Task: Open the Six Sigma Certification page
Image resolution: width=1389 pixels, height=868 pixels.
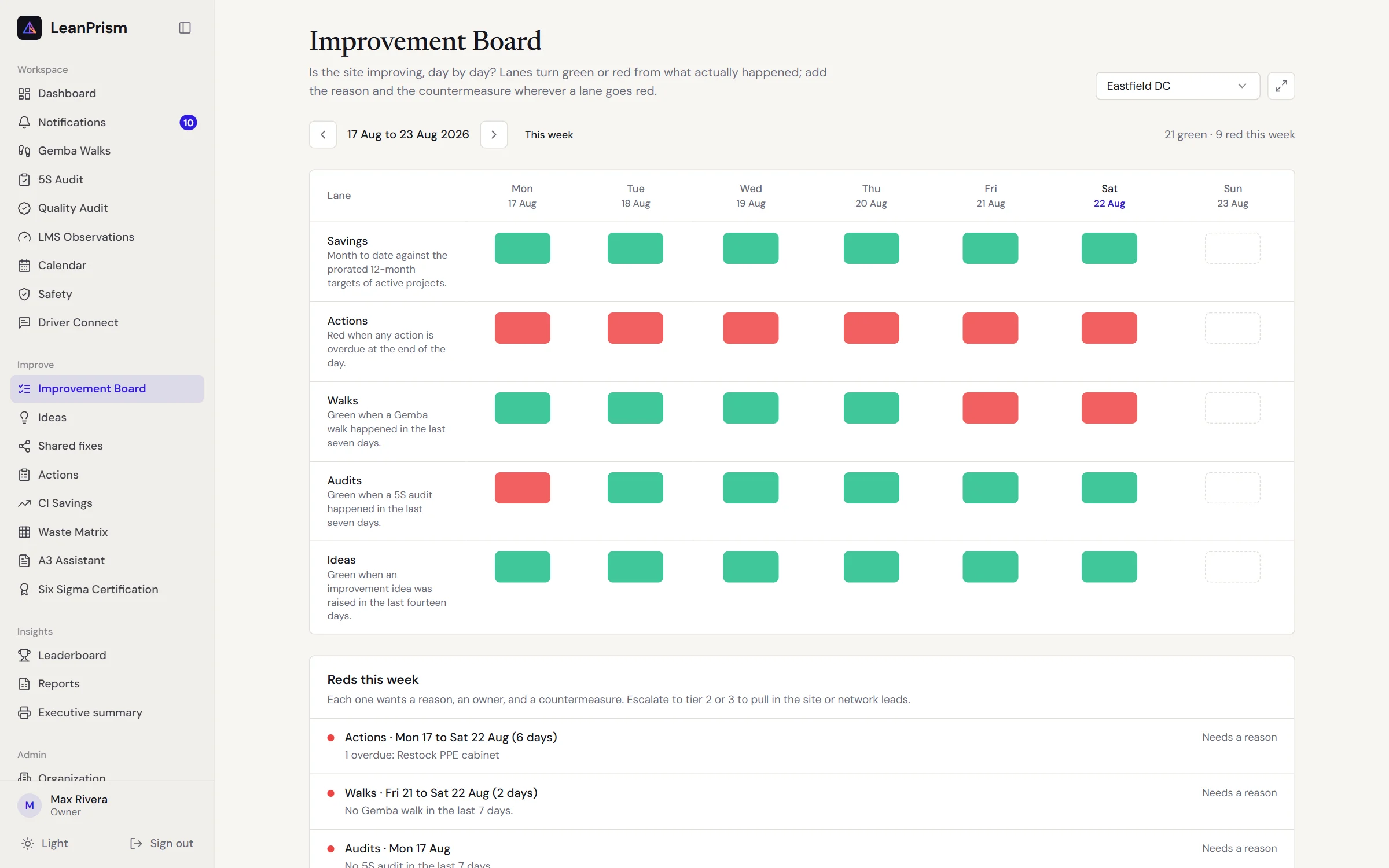Action: coord(107,589)
